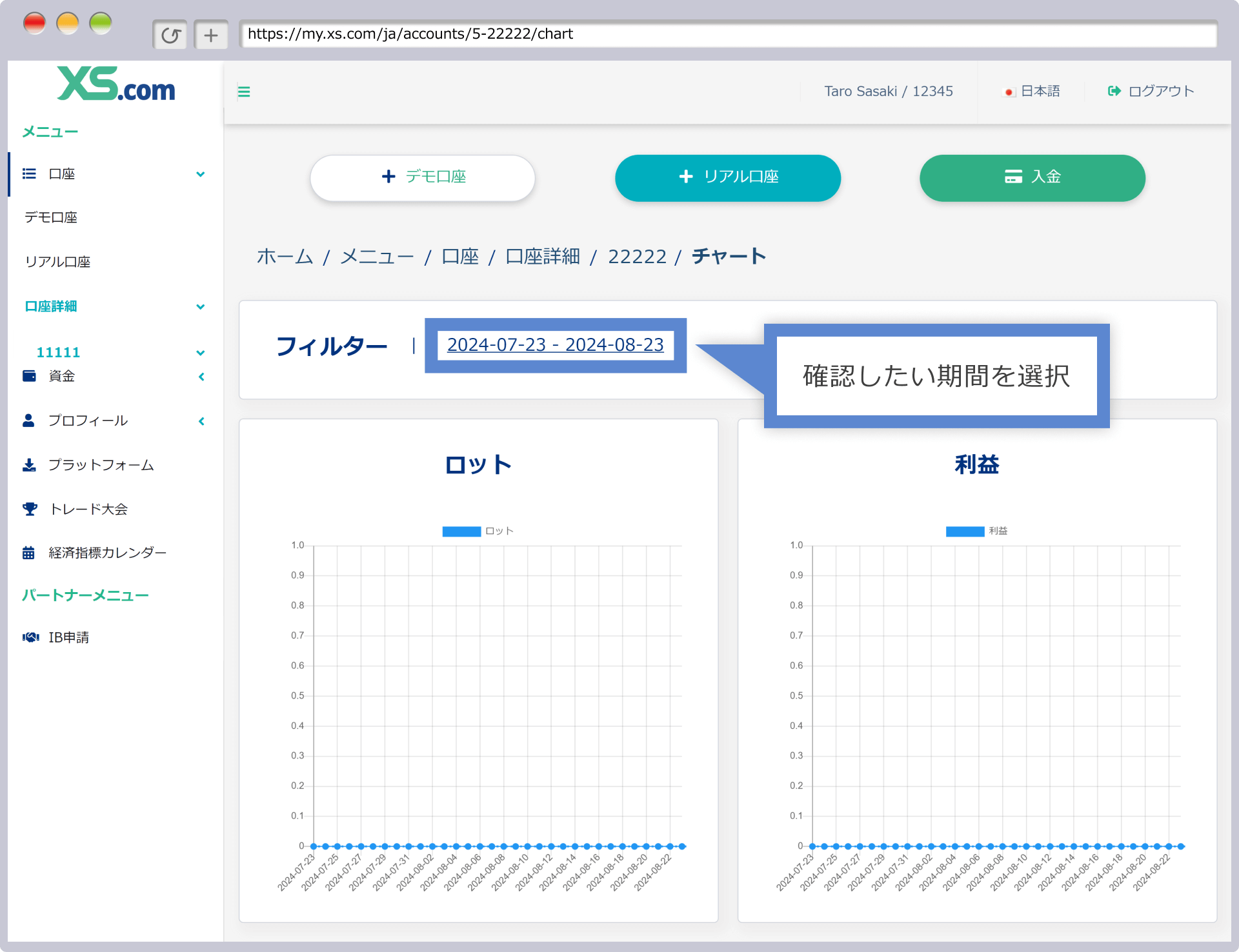
Task: Open the date range filter 2024-07-23 - 2024-08-23
Action: (x=556, y=345)
